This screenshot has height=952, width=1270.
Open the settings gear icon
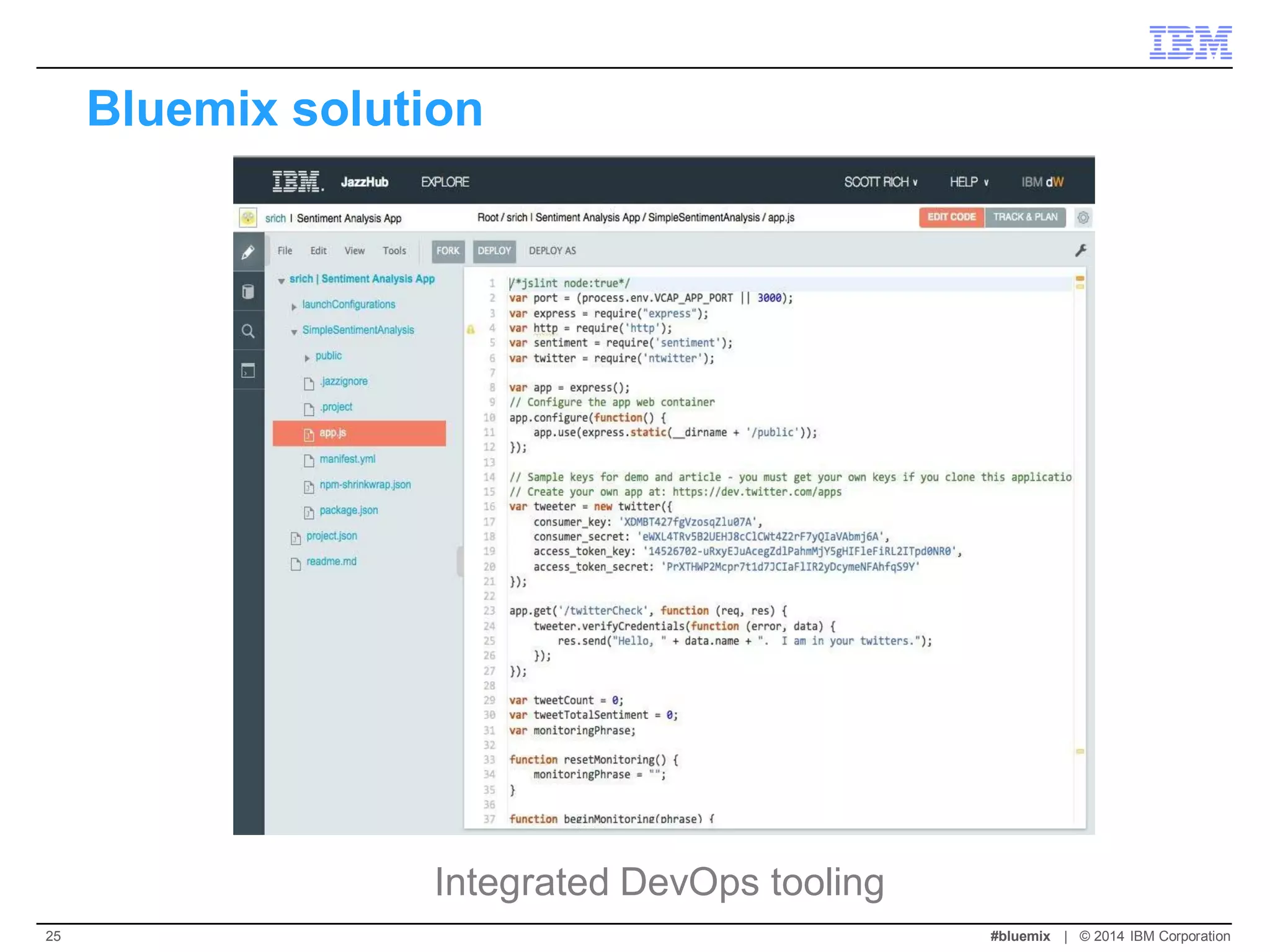click(1083, 218)
